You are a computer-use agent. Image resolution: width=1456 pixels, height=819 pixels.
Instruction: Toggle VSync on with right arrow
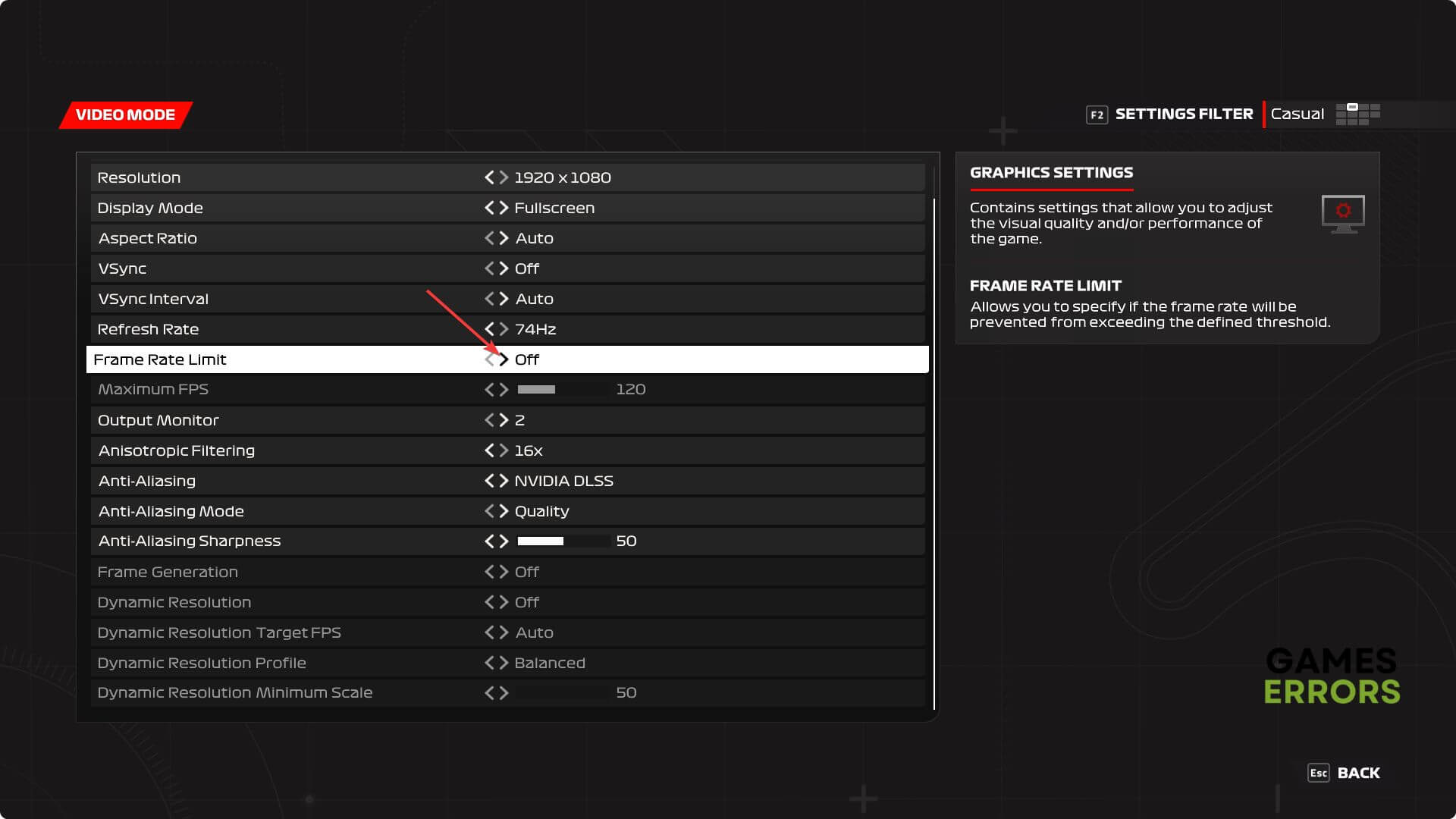tap(504, 268)
